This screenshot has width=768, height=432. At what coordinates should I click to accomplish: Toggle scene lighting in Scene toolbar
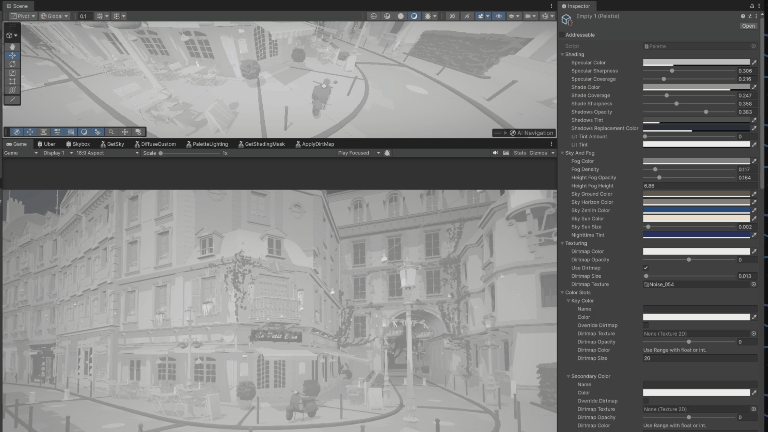[x=467, y=16]
